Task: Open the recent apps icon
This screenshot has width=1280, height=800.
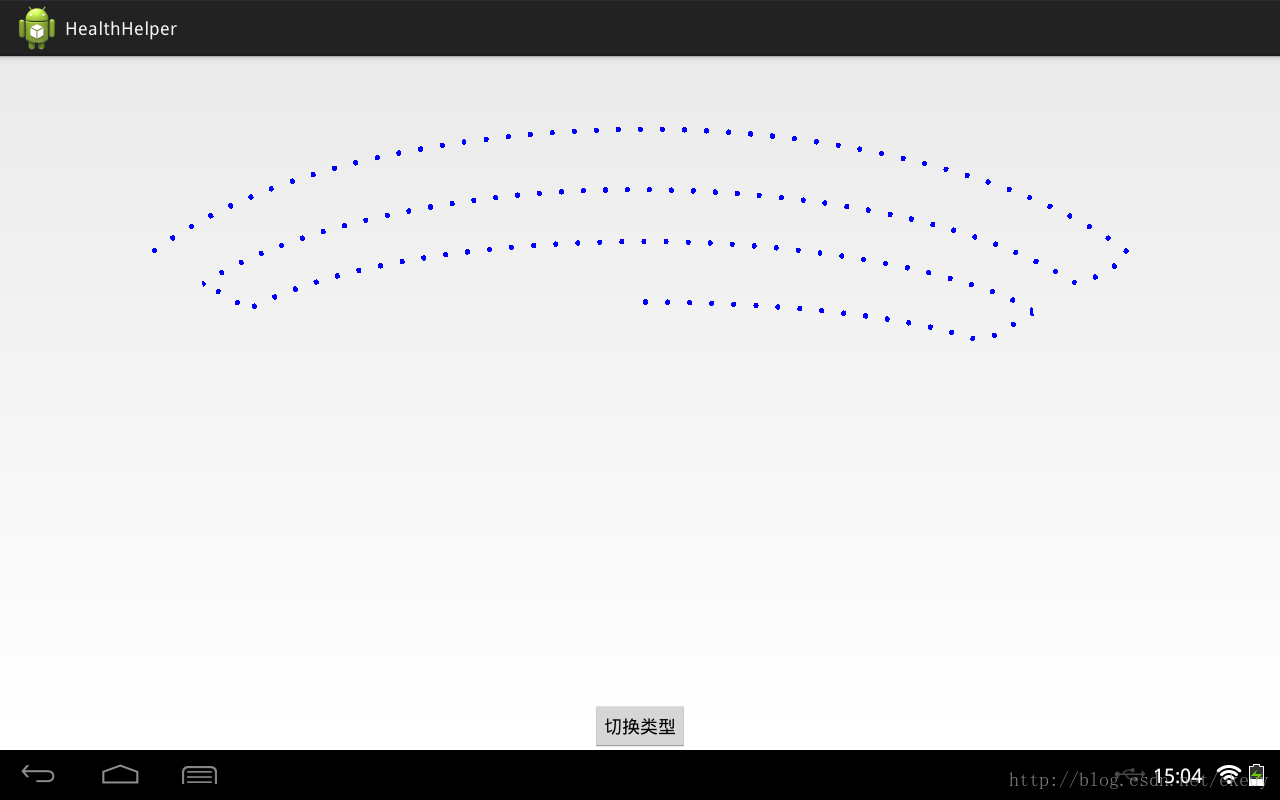Action: click(x=199, y=775)
